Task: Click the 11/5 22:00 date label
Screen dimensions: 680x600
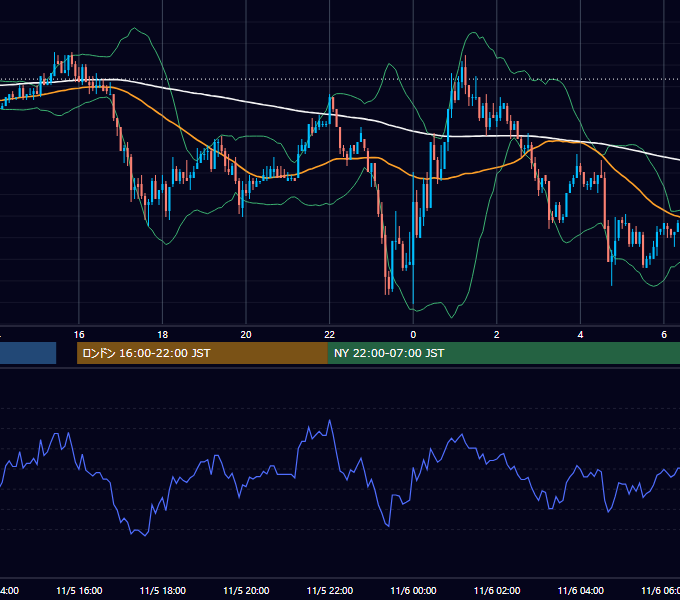Action: [330, 591]
